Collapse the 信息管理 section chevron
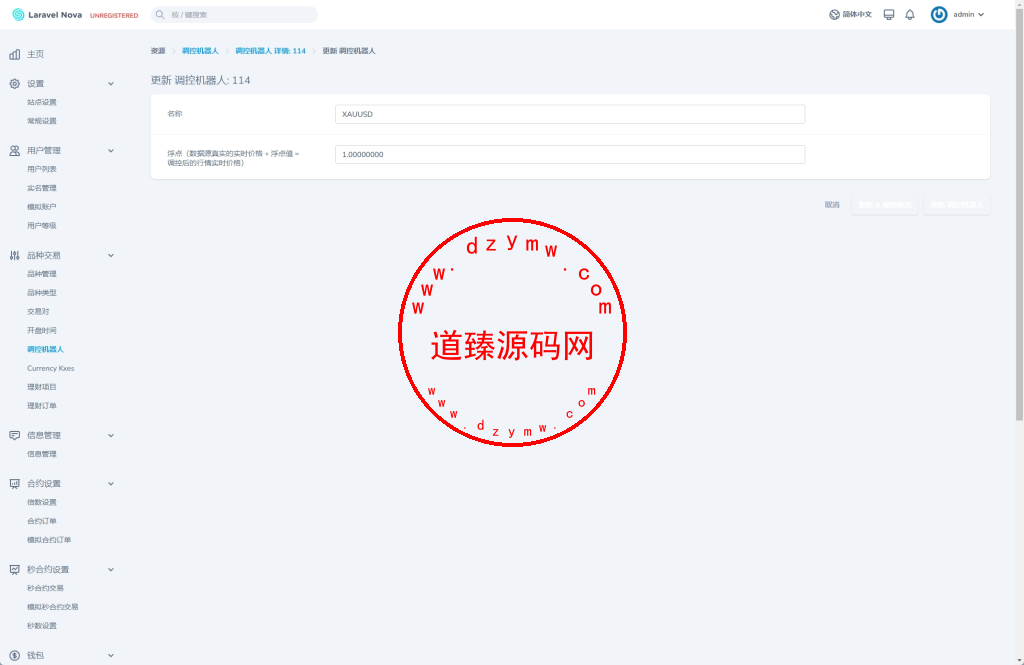The image size is (1024, 665). (x=111, y=435)
